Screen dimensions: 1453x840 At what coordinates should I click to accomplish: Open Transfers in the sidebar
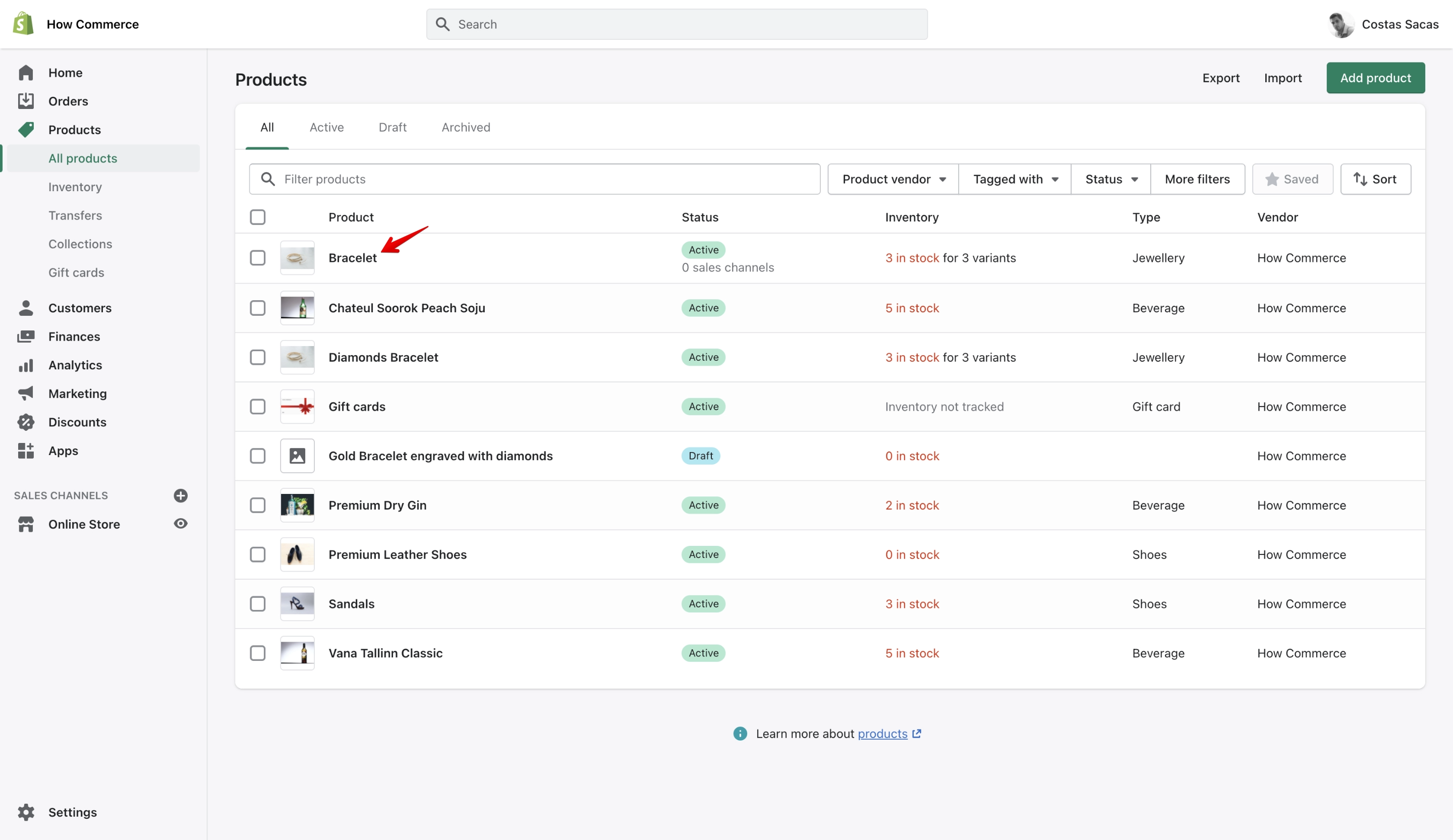pyautogui.click(x=75, y=215)
